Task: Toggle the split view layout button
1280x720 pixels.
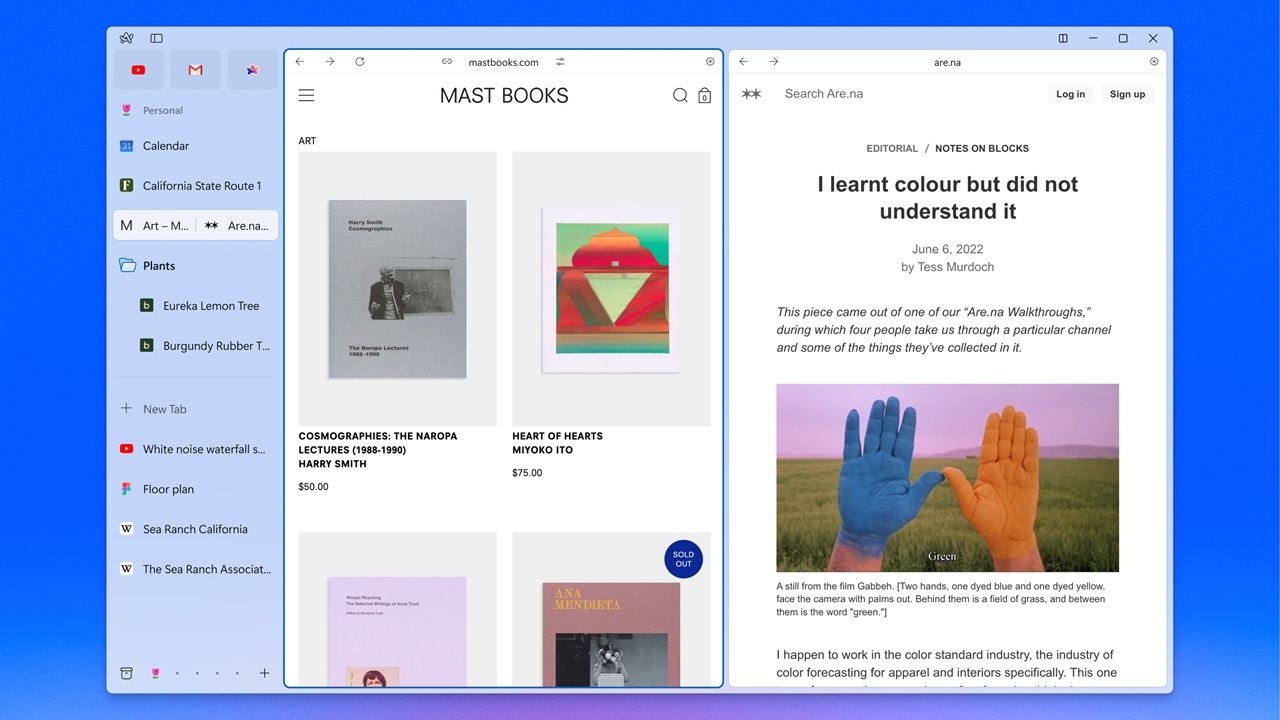Action: pos(1063,38)
